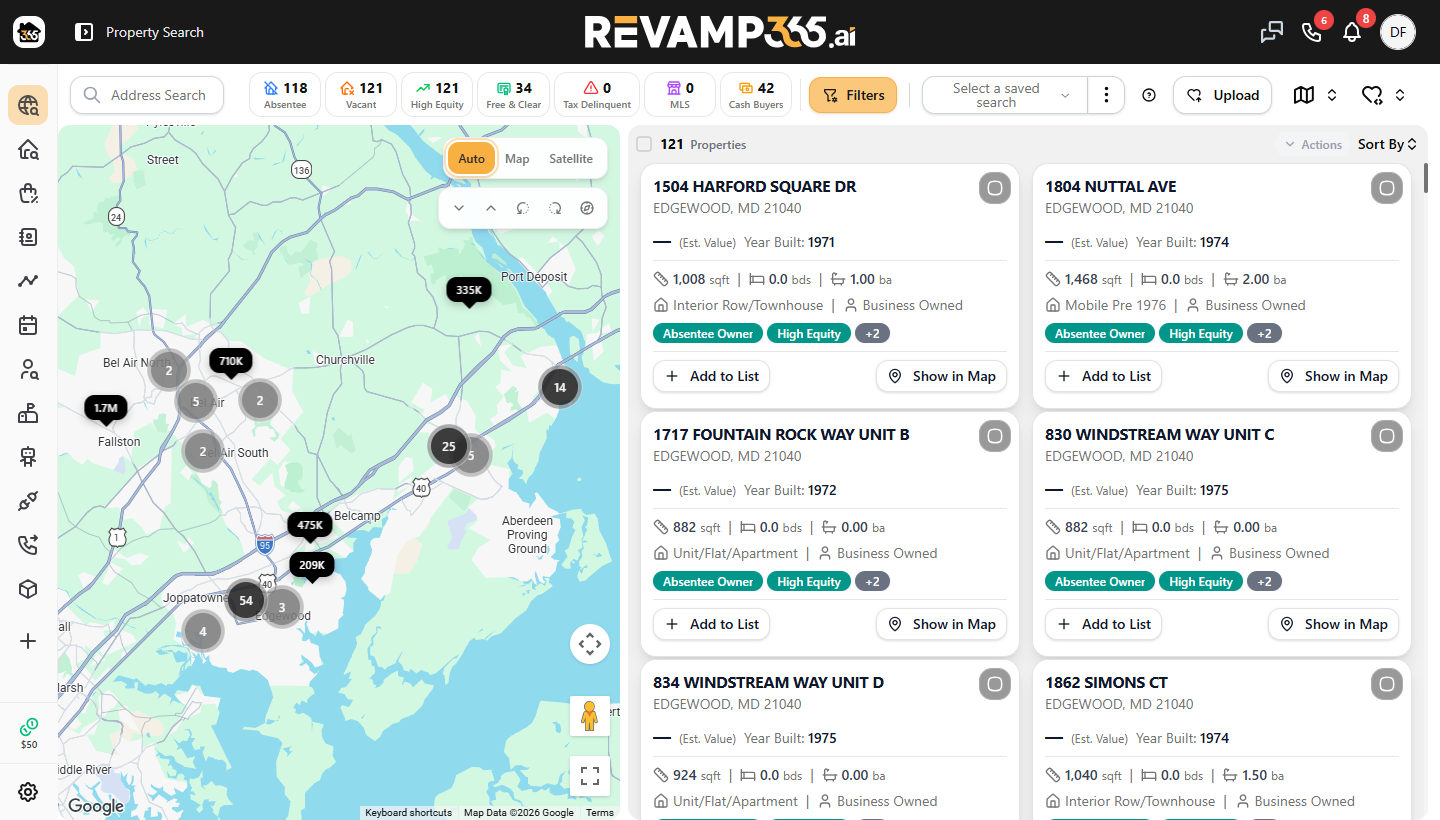
Task: Select the 1504 Harford Square Dr card checkbox
Action: click(x=994, y=188)
